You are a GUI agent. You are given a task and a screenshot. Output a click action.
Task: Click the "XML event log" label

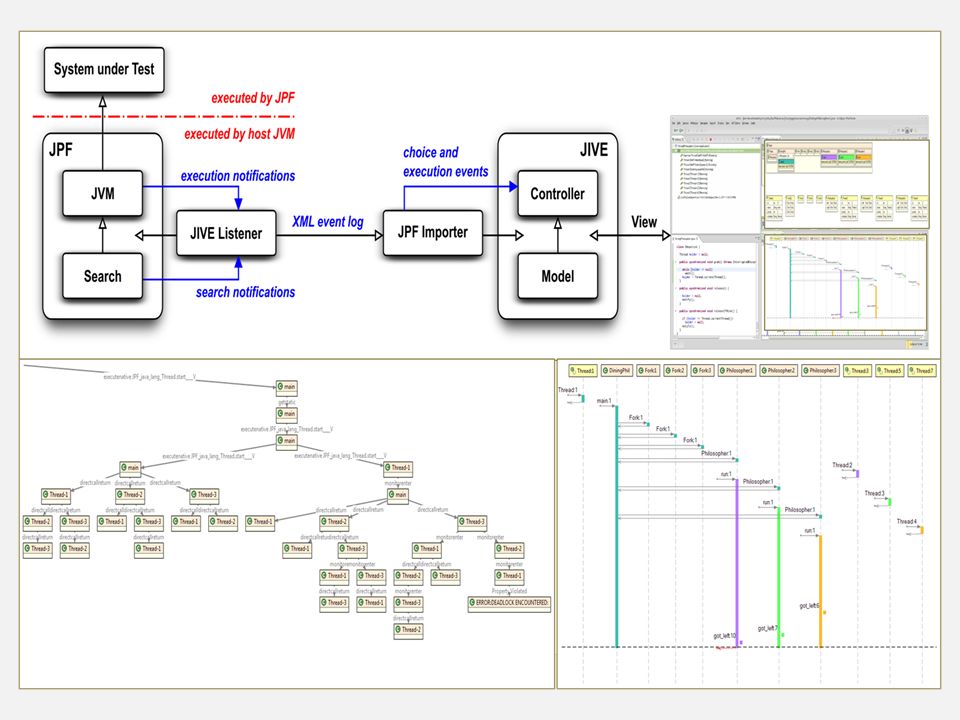coord(328,222)
